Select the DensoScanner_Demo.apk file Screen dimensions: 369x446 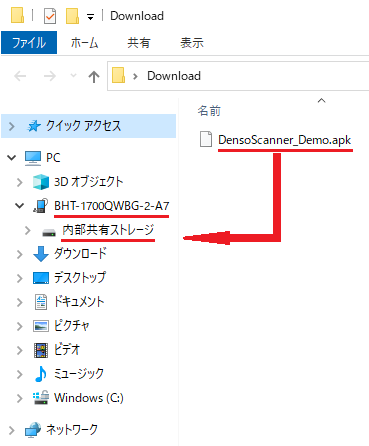(284, 140)
